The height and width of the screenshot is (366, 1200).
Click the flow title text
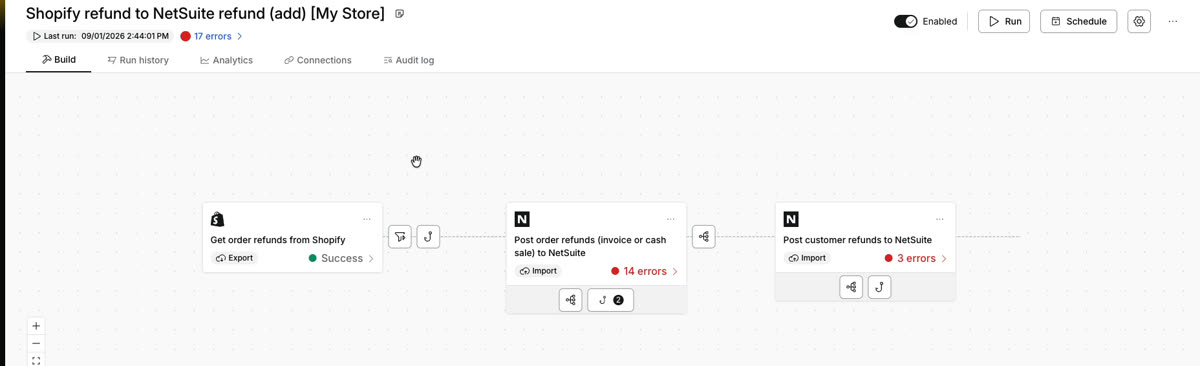[205, 14]
